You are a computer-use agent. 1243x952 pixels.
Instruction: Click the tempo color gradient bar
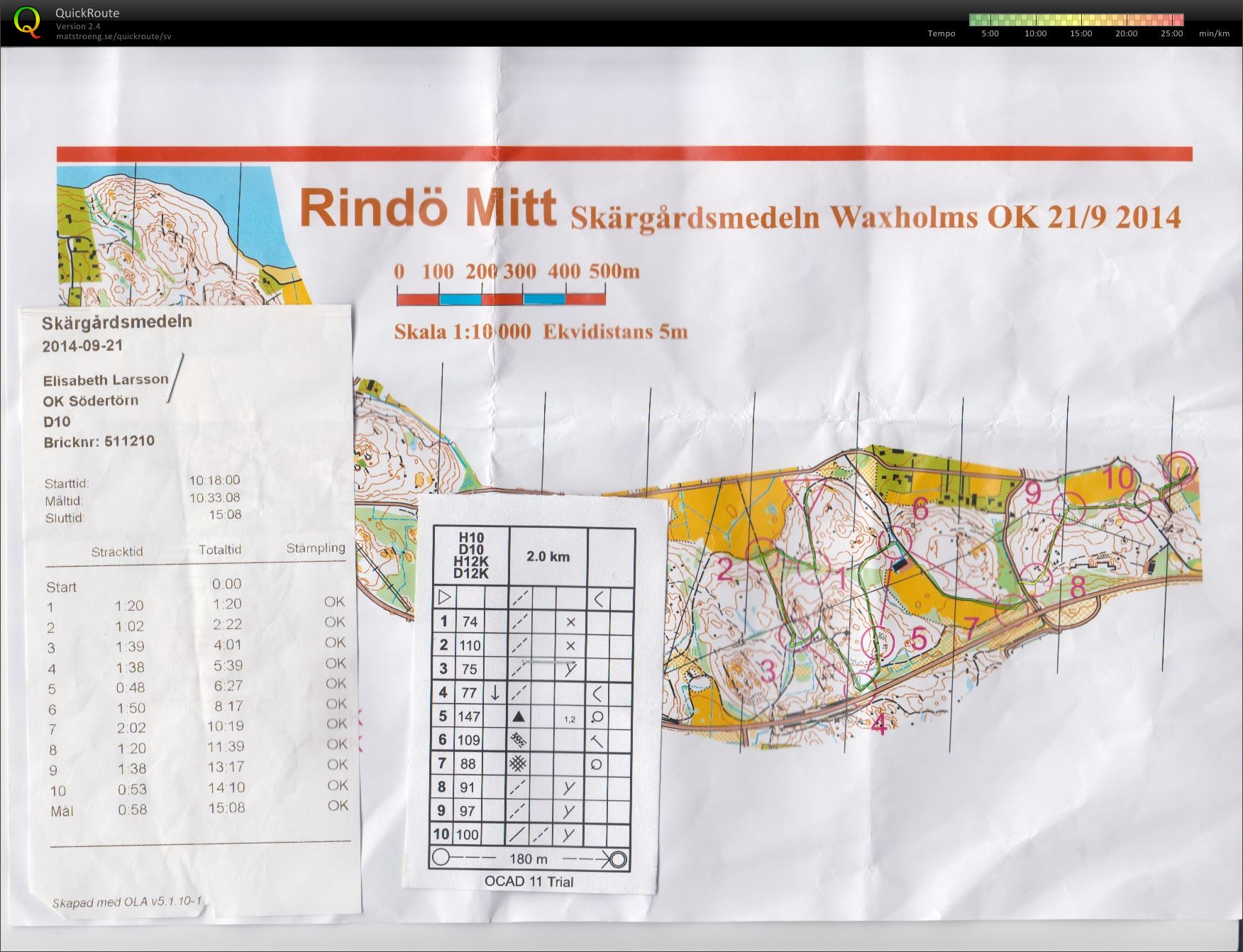point(1076,20)
